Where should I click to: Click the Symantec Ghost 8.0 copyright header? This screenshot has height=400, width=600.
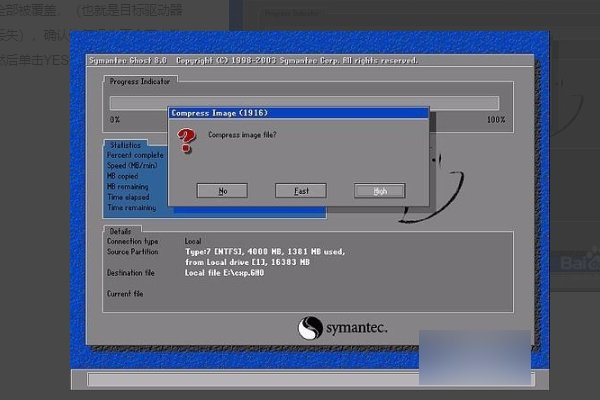[252, 61]
